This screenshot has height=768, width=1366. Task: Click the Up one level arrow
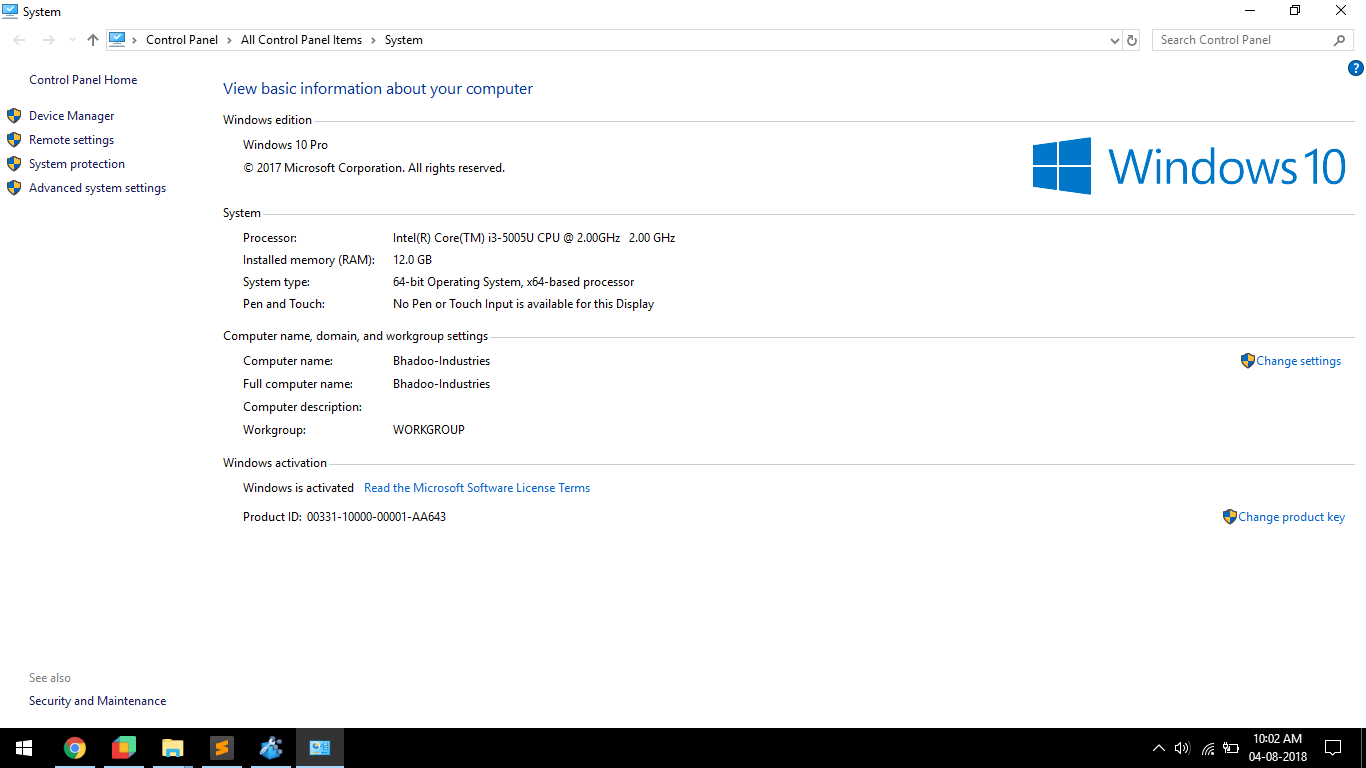[93, 40]
